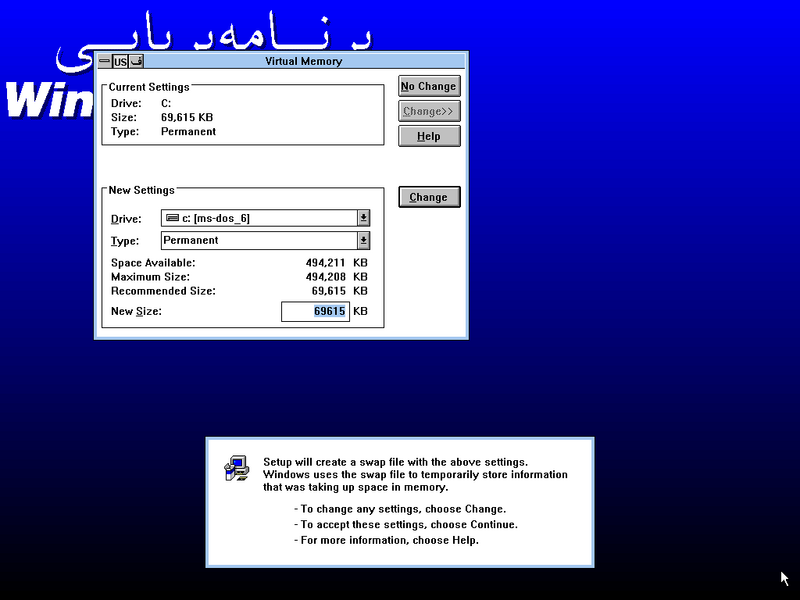The width and height of the screenshot is (800, 600).
Task: Click the Recommended Size label
Action: pyautogui.click(x=163, y=291)
